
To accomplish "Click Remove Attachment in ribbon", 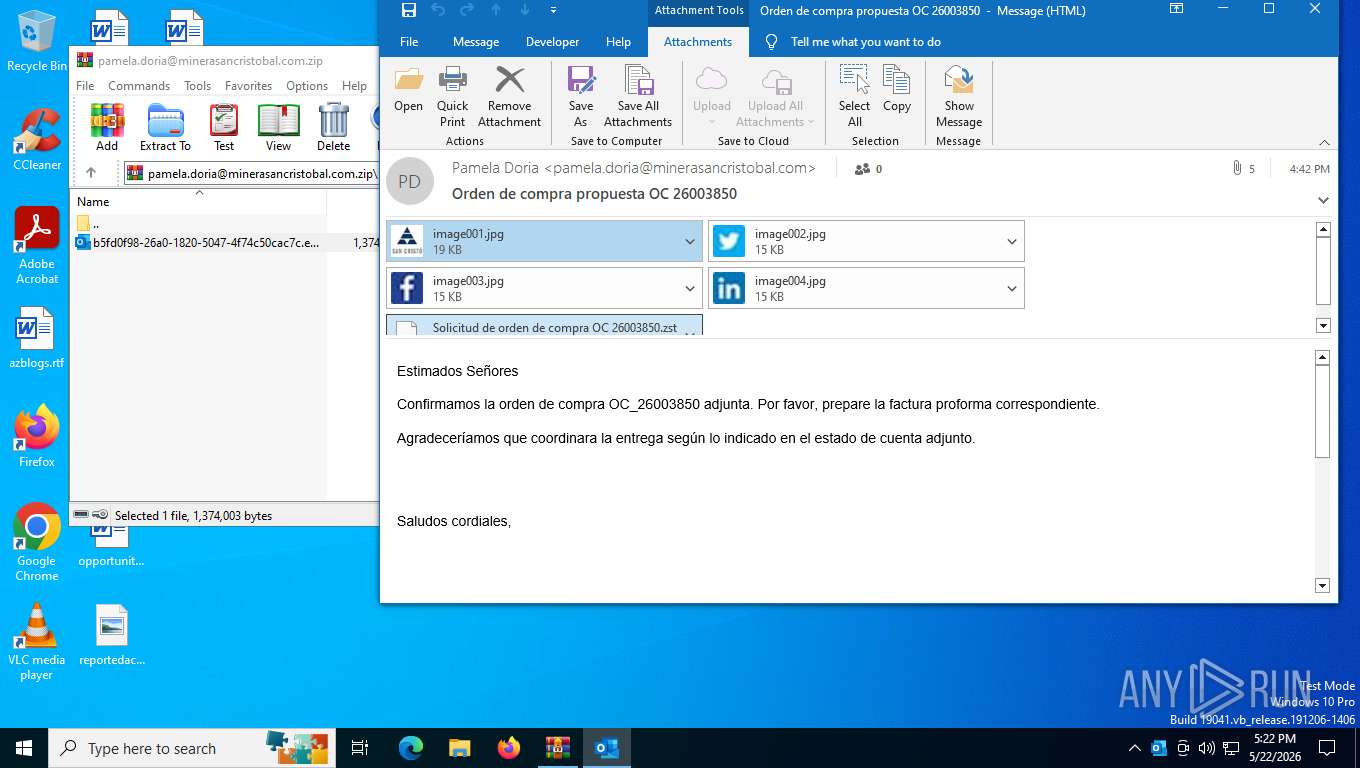I will point(510,97).
